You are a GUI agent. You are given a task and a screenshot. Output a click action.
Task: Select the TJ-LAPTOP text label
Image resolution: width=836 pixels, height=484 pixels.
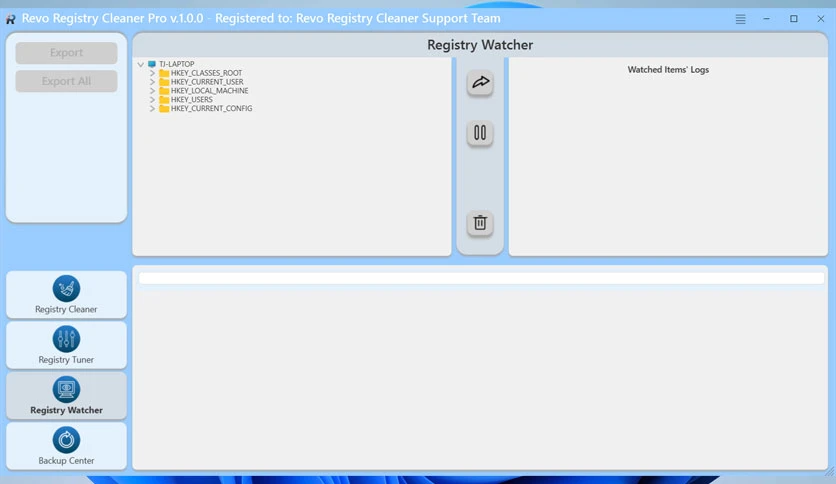pos(176,64)
